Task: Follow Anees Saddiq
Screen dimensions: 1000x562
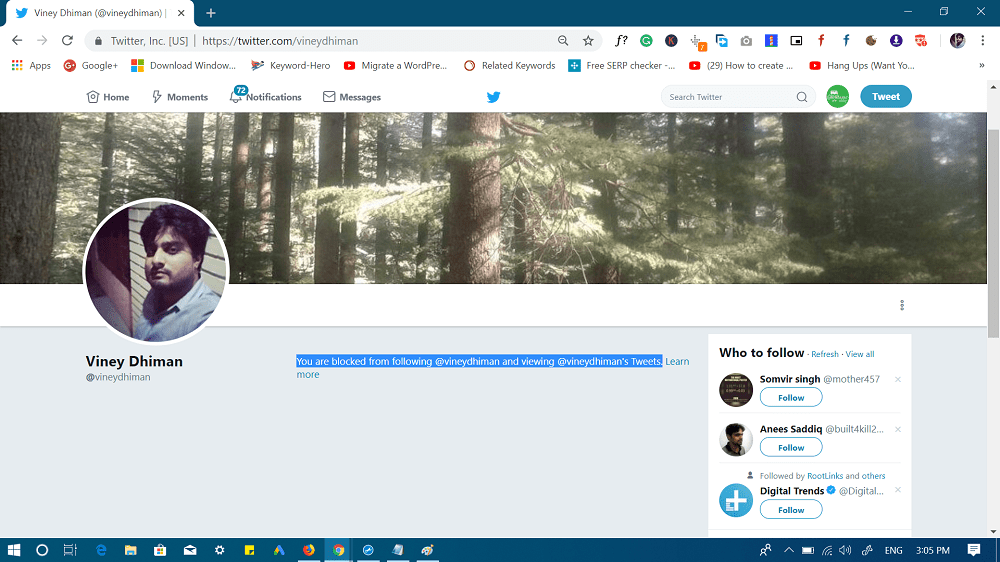Action: [x=791, y=447]
